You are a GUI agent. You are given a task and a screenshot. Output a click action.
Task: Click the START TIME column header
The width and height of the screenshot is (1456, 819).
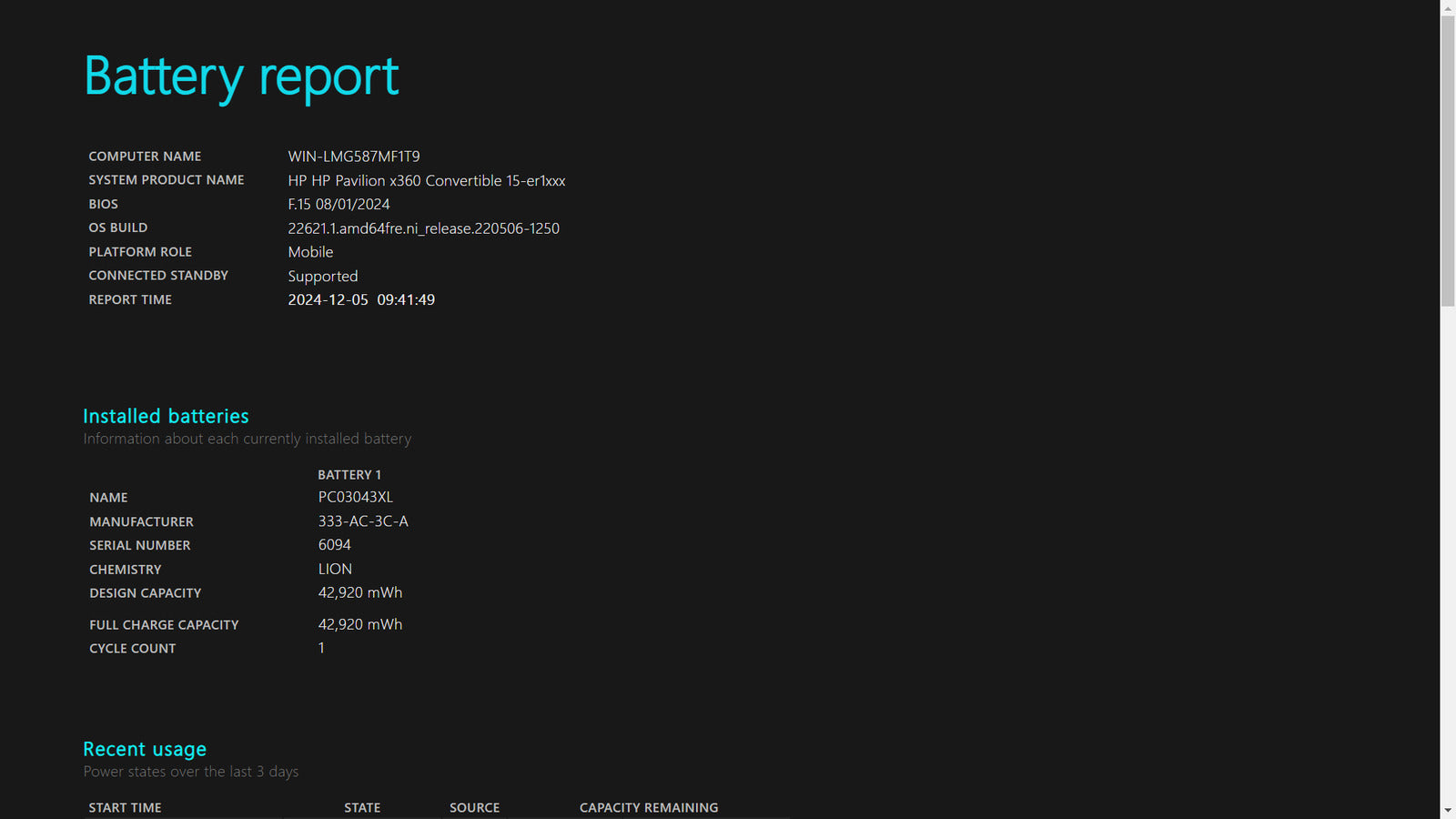pos(125,808)
